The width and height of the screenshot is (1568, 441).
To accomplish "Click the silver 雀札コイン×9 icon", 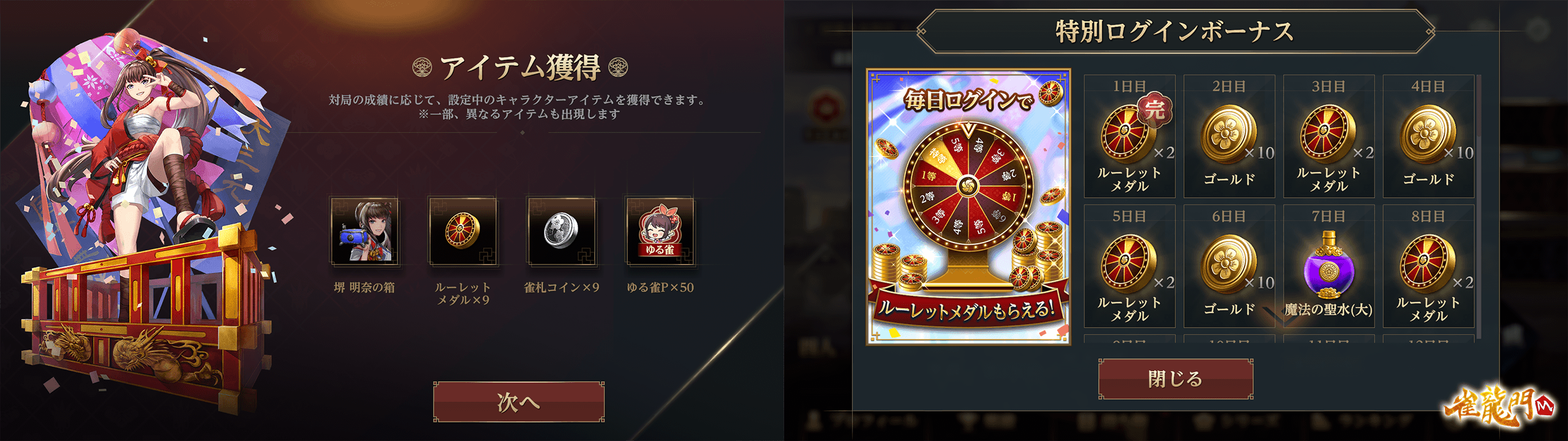I will (x=561, y=231).
